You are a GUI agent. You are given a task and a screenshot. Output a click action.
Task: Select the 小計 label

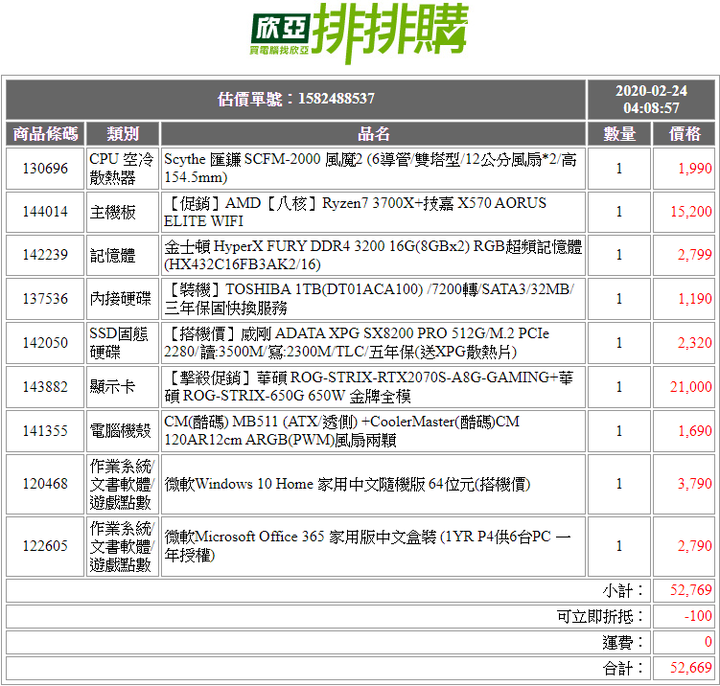tap(623, 591)
